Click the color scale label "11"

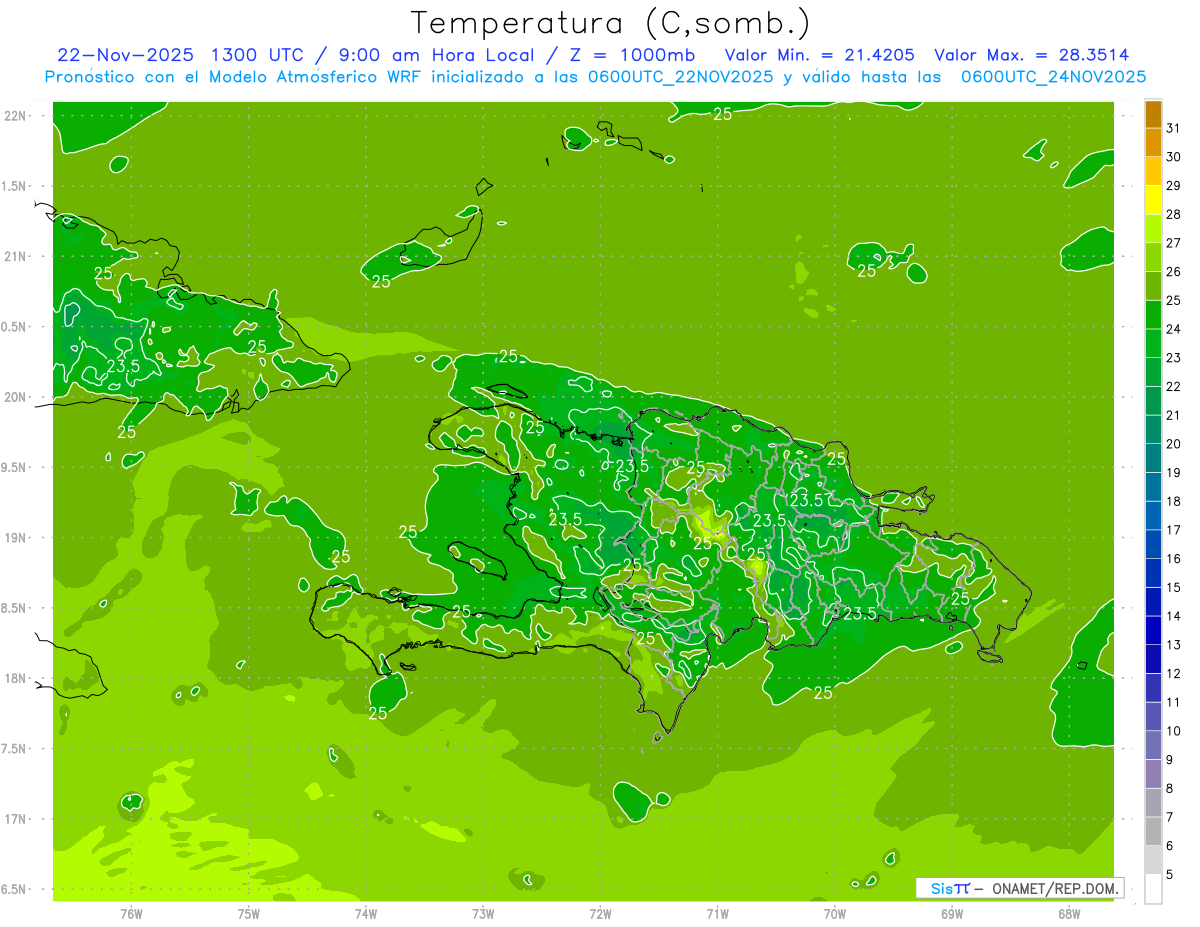point(1174,702)
